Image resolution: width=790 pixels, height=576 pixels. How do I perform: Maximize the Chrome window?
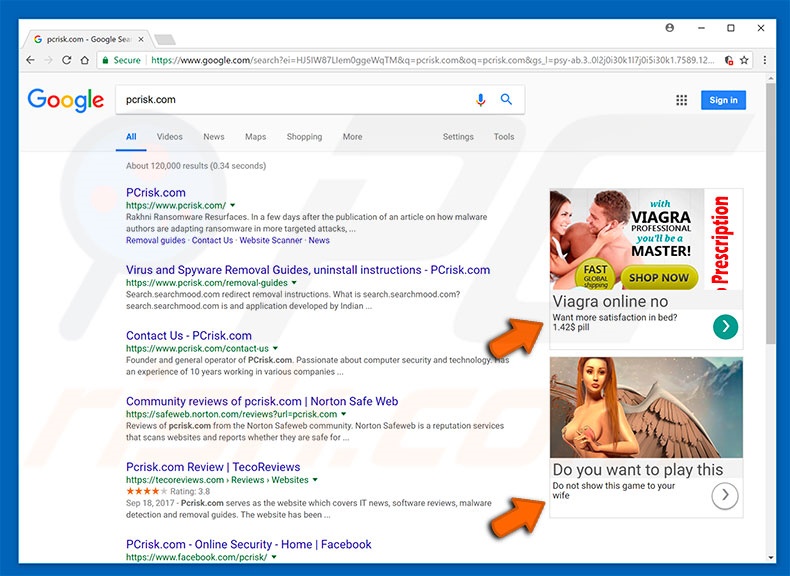pyautogui.click(x=731, y=28)
